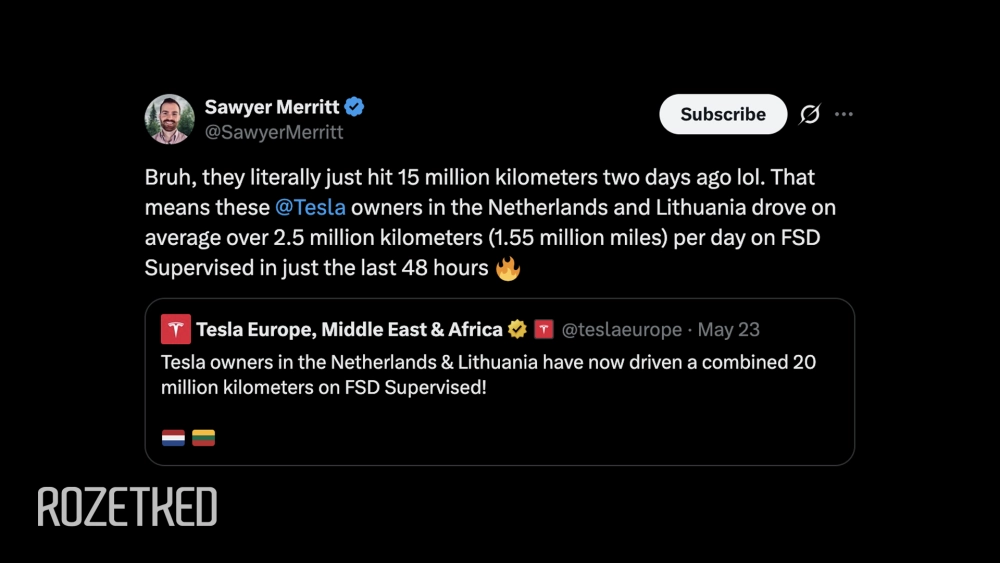Follow the @Tesla mention link
Viewport: 1000px width, 563px height.
[310, 207]
